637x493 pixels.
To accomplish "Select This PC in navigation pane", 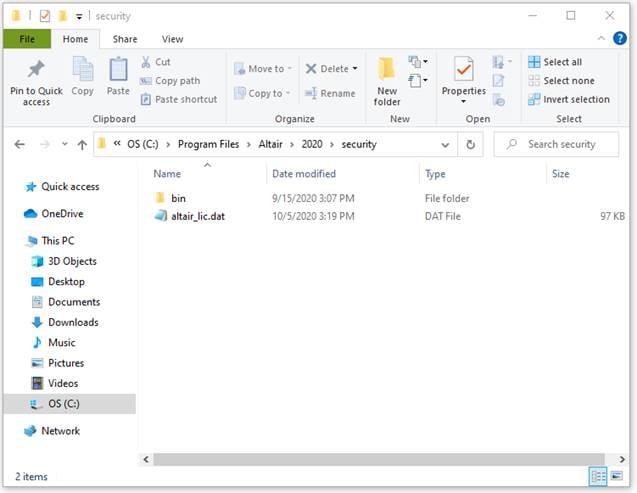I will (50, 241).
